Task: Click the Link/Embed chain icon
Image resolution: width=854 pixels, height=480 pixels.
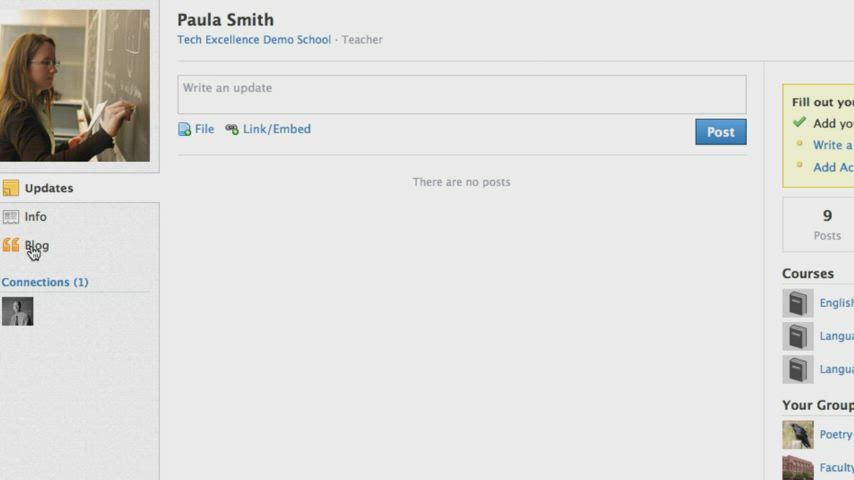Action: (232, 129)
